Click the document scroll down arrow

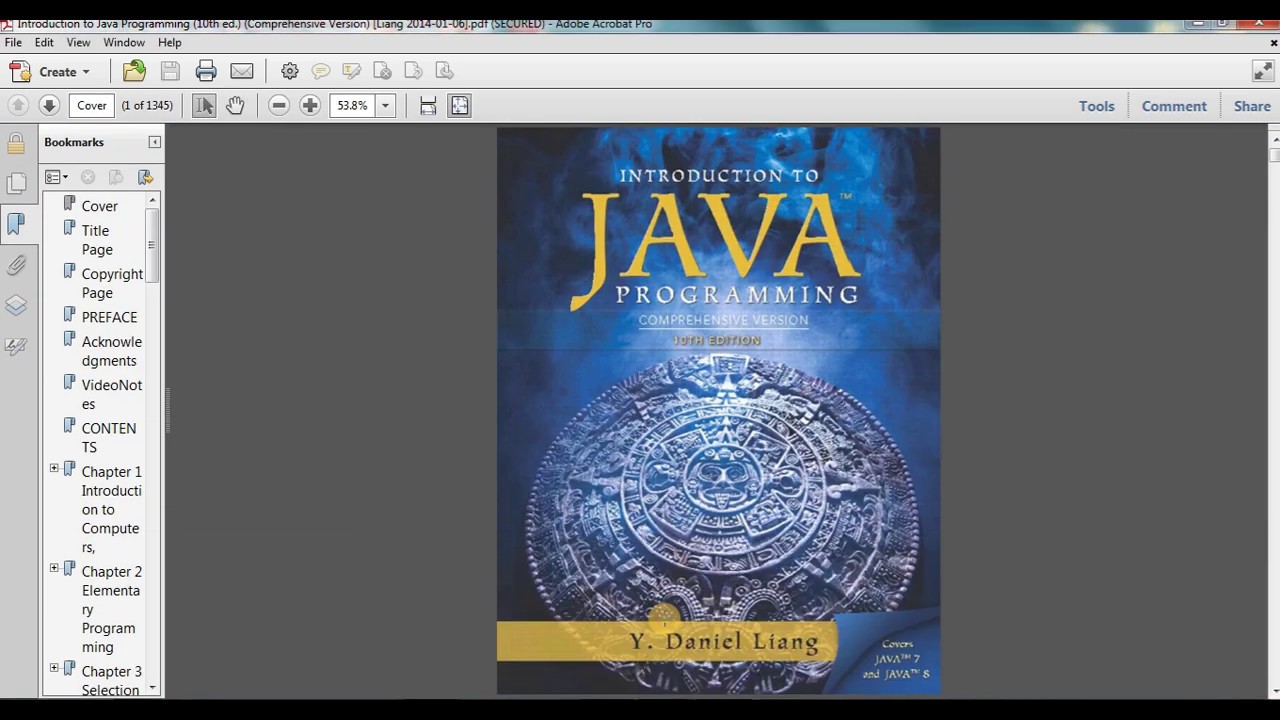[x=1274, y=691]
